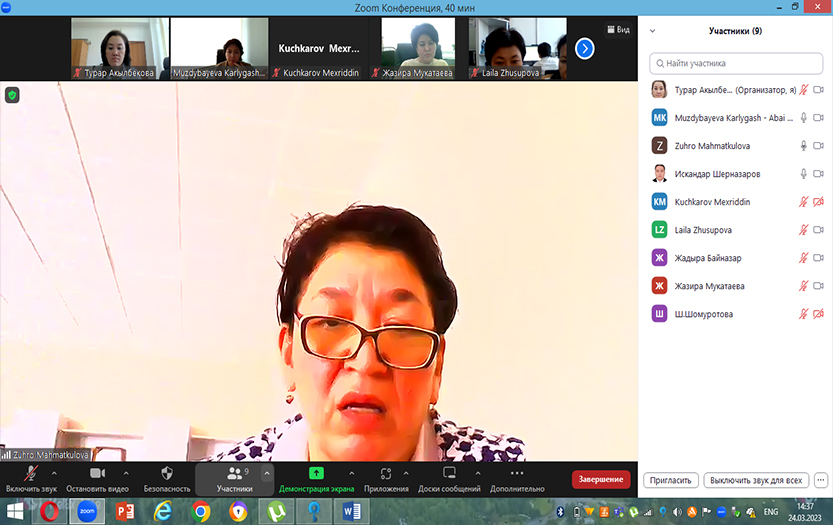
Task: Open PowerPoint from the Windows taskbar
Action: point(125,511)
